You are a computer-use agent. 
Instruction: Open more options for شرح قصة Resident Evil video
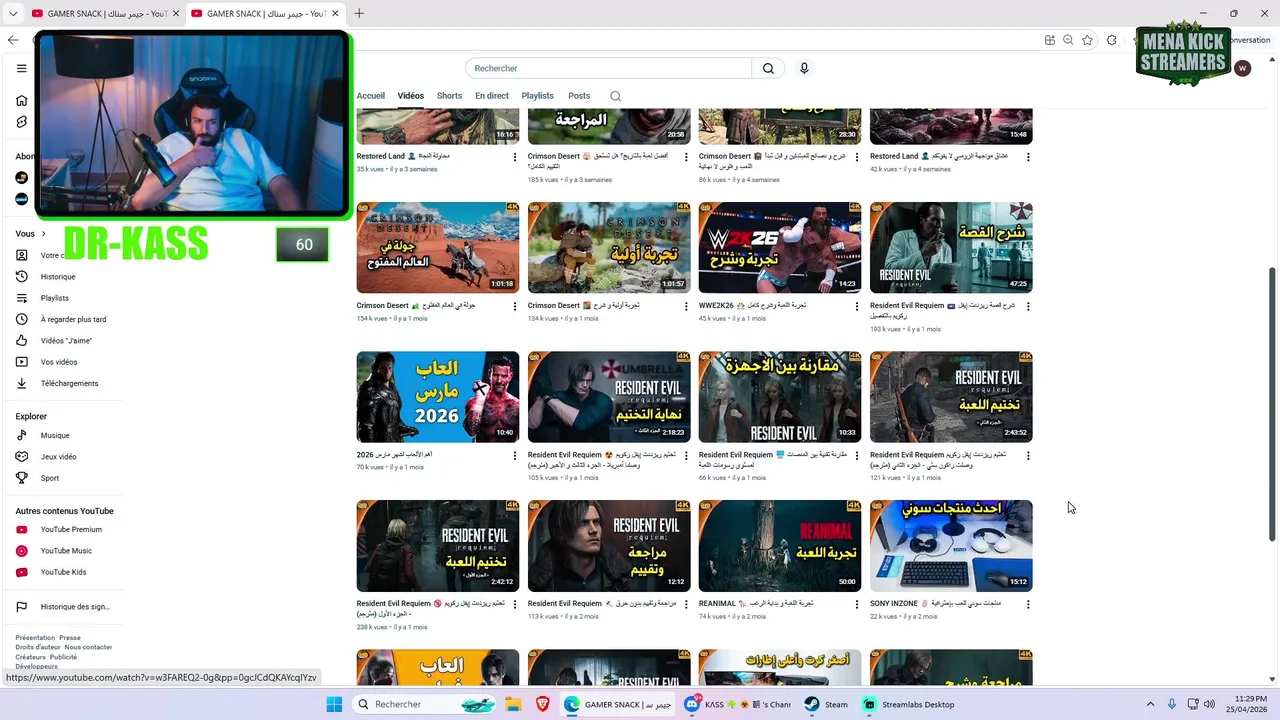1028,306
